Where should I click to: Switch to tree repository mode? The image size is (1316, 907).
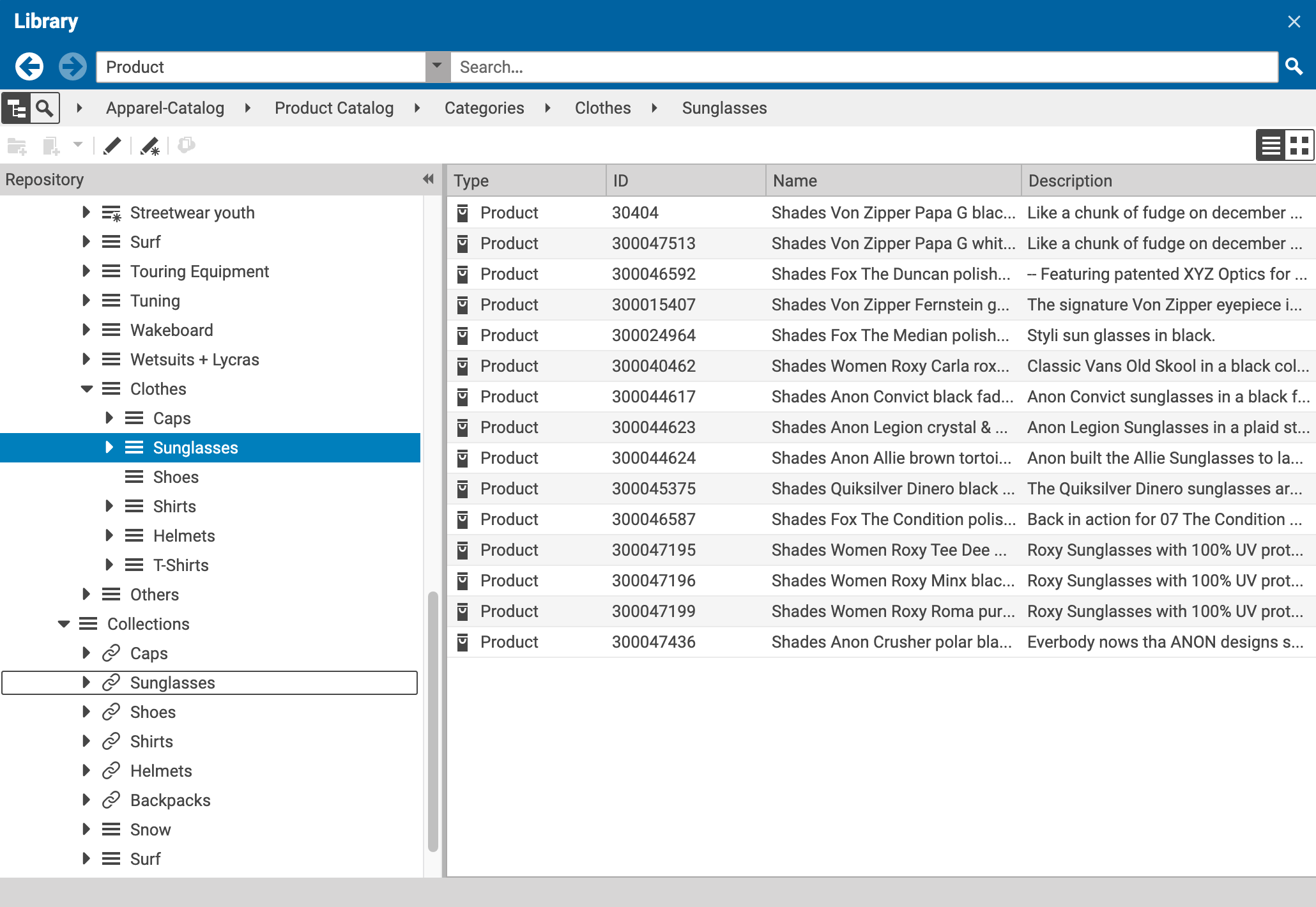point(17,108)
